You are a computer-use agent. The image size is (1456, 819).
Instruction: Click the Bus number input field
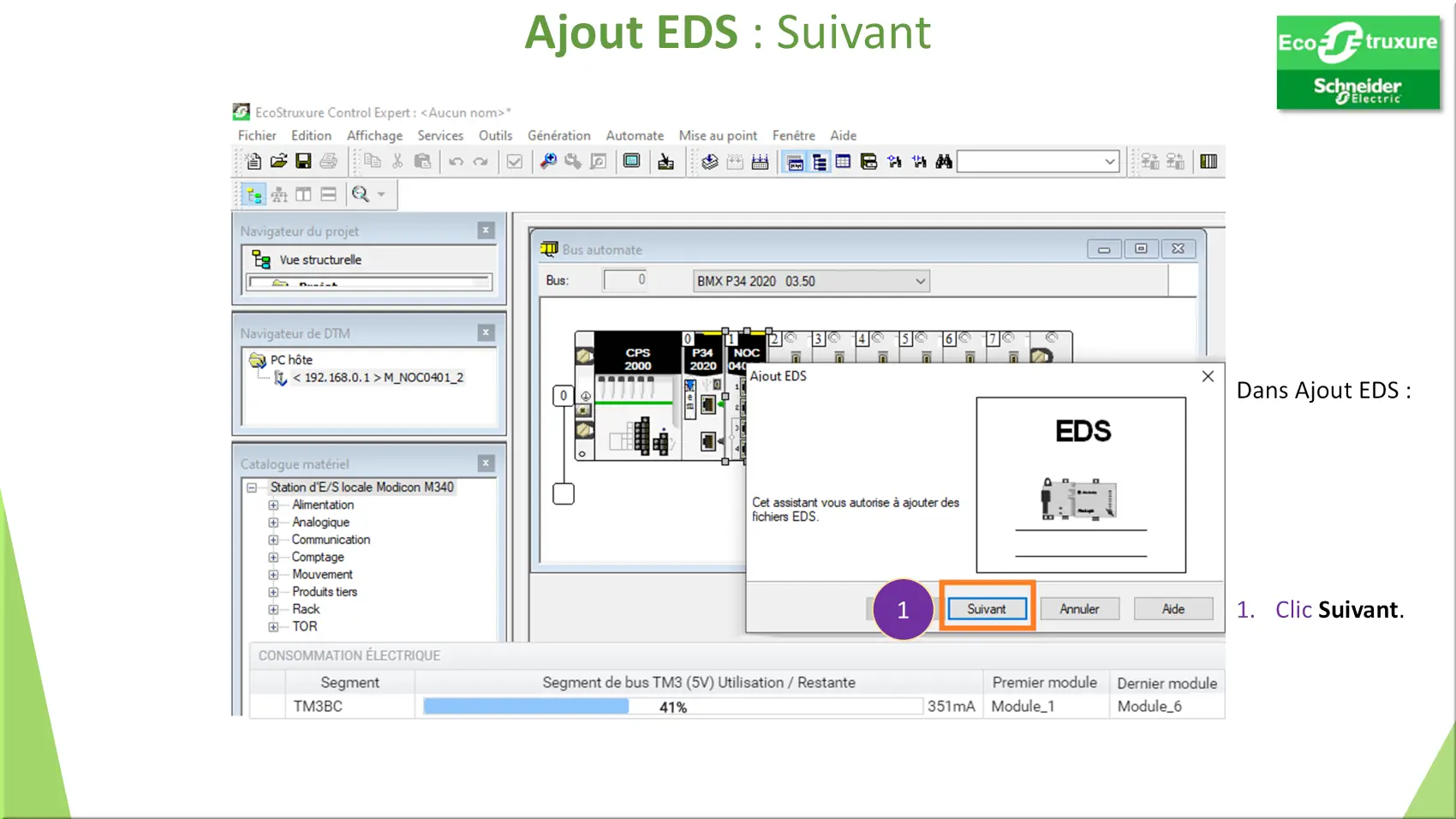click(x=625, y=280)
